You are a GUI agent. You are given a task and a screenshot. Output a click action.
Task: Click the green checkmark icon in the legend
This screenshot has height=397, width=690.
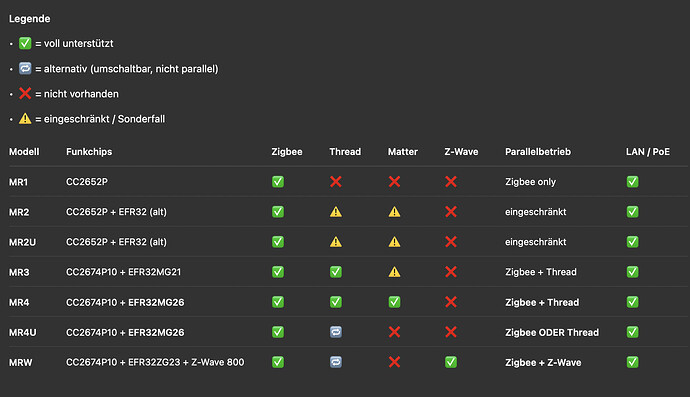click(x=25, y=43)
